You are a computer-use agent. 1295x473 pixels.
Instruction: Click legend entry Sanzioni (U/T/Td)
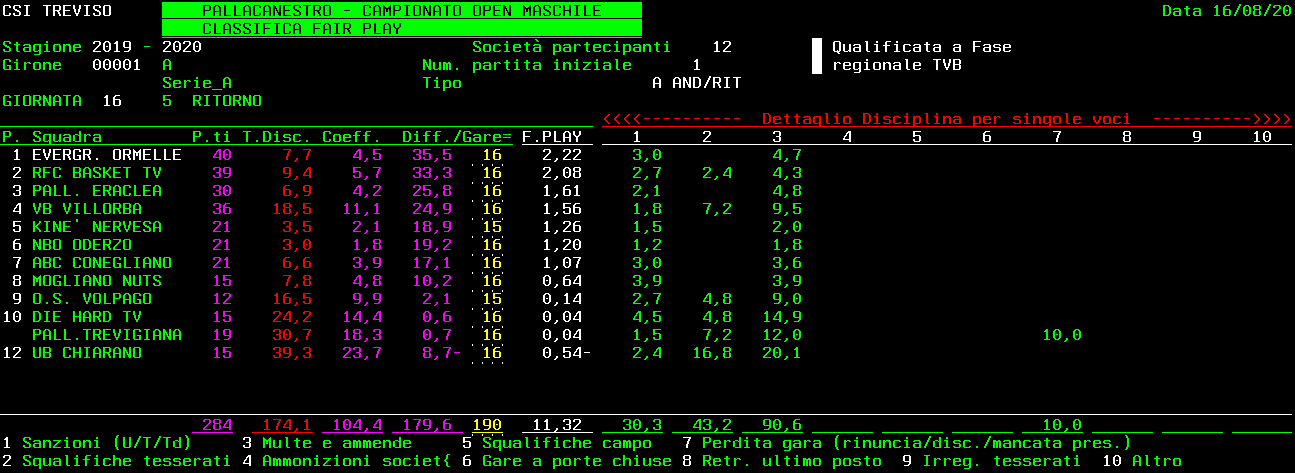[x=106, y=443]
